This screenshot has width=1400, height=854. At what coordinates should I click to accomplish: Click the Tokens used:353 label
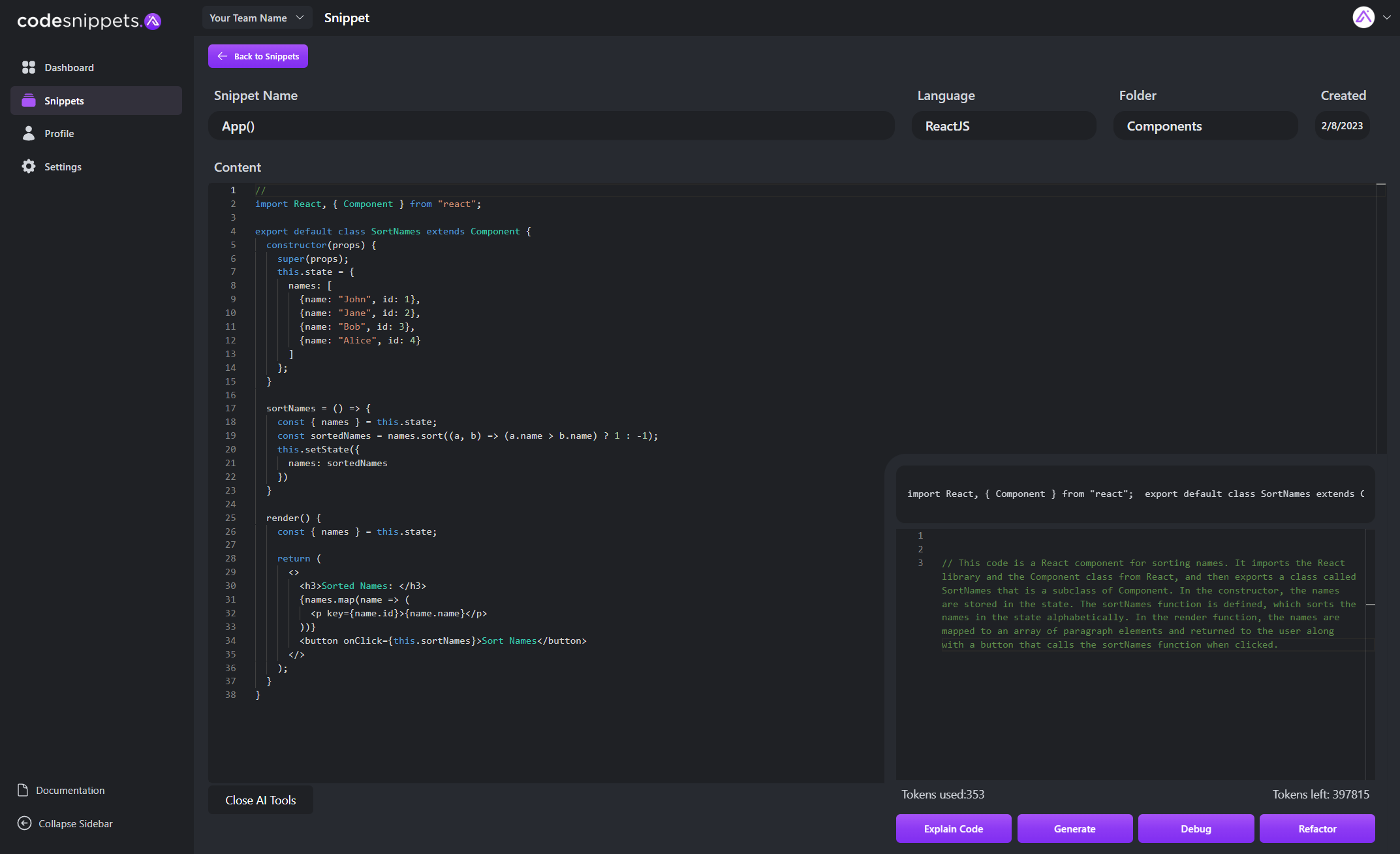(x=942, y=795)
